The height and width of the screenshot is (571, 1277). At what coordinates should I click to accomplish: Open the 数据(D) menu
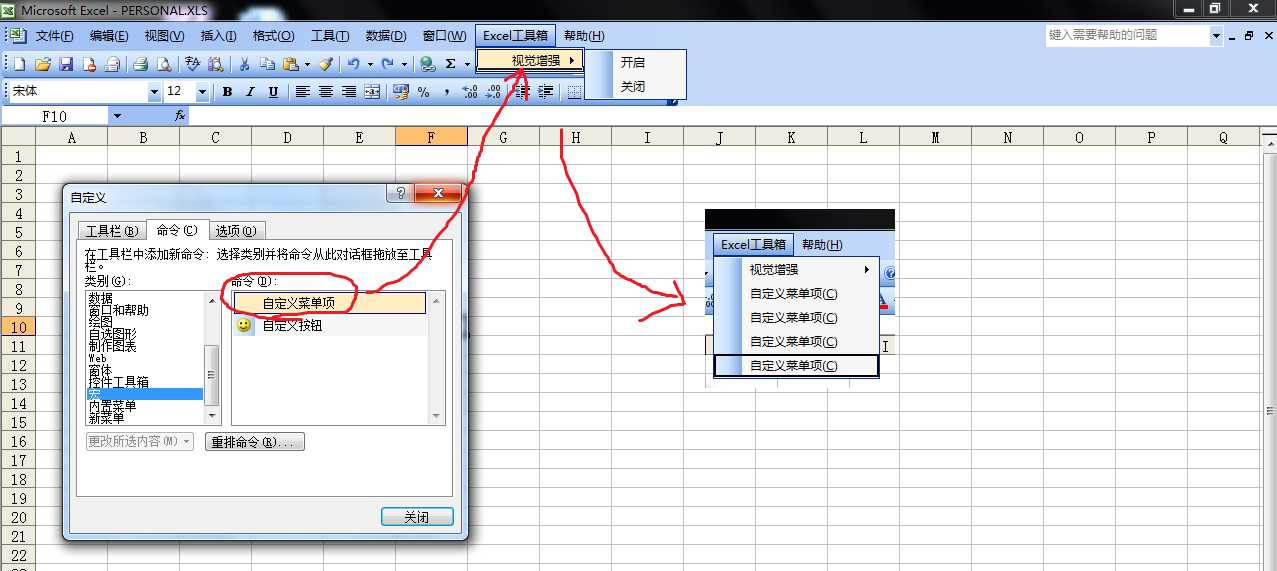point(386,36)
